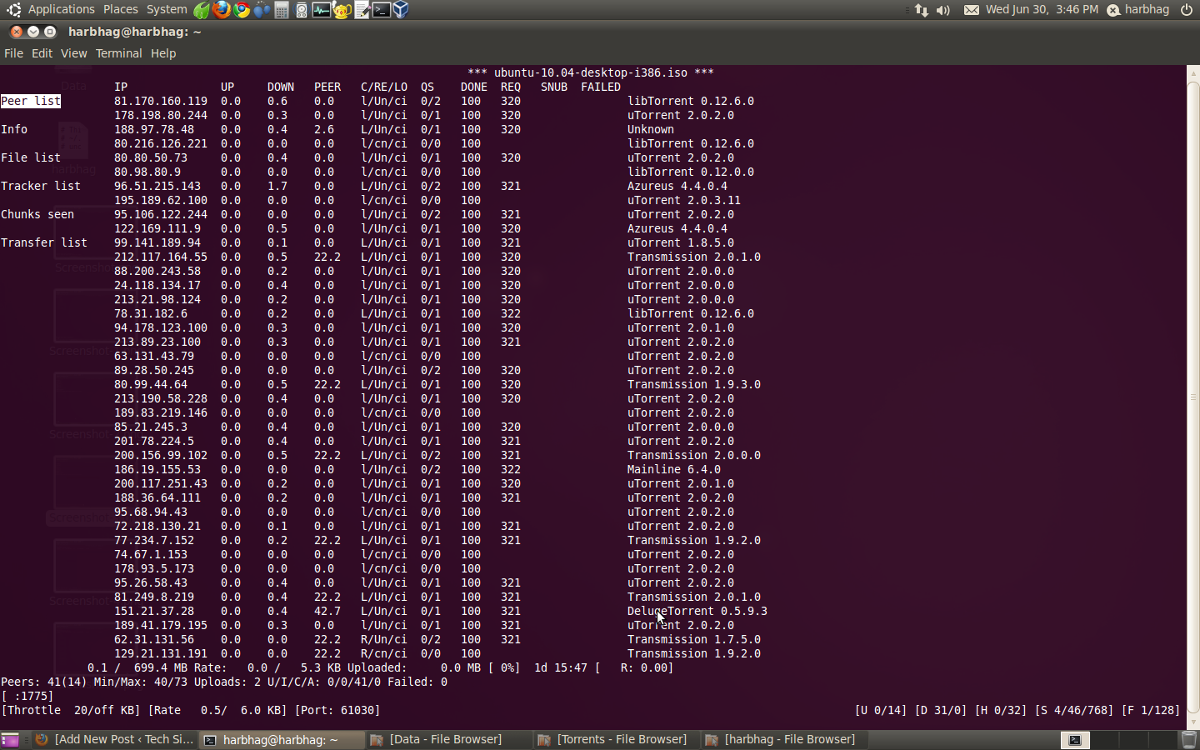Click peer IP 62.31.131.56
This screenshot has width=1200, height=750.
pos(154,639)
